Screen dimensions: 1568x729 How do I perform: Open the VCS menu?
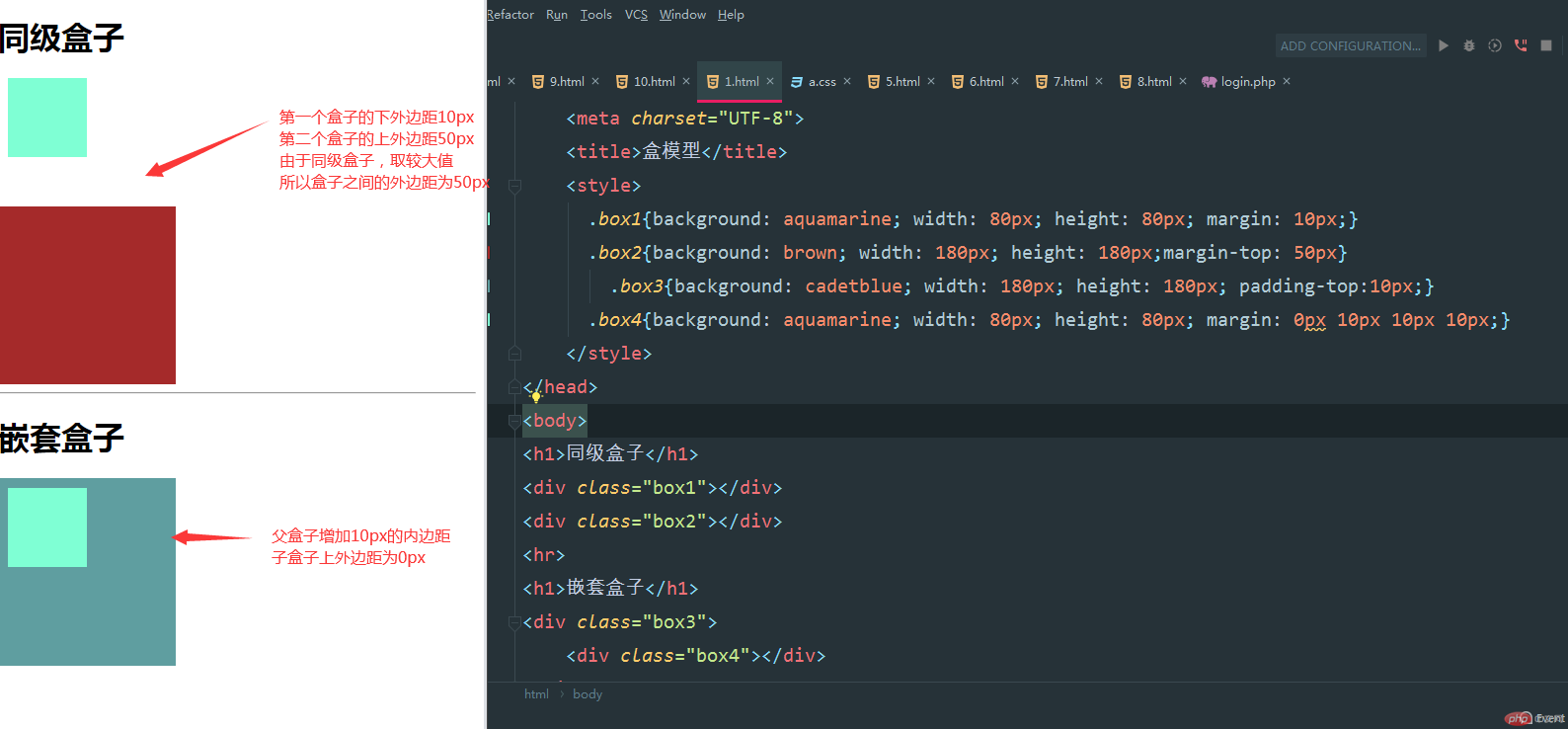pos(637,15)
